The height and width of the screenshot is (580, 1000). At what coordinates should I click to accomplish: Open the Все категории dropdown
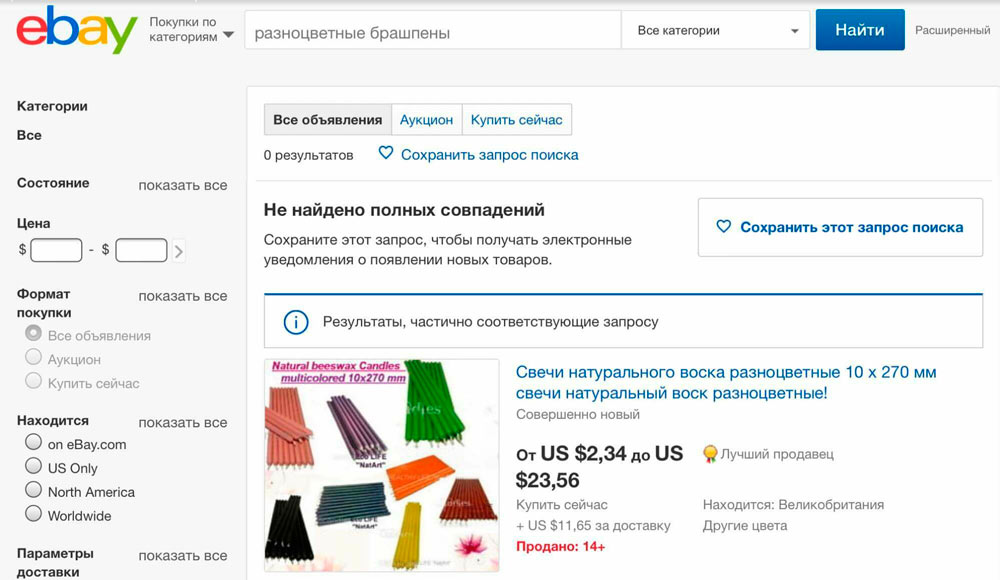pos(714,30)
